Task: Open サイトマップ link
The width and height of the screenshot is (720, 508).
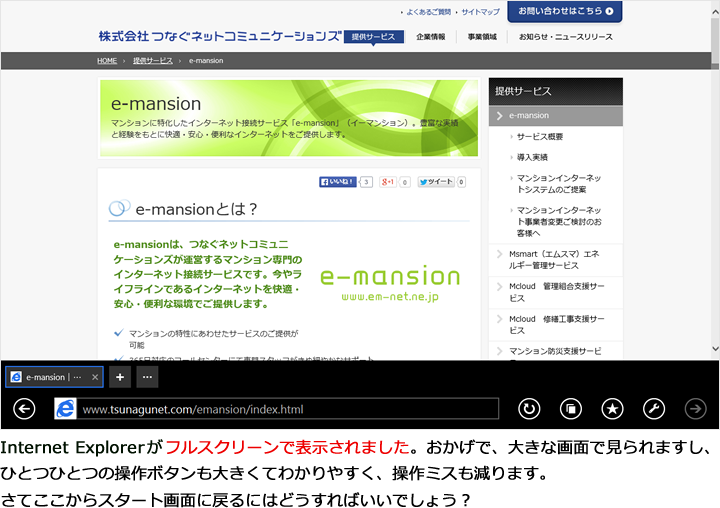Action: point(480,12)
